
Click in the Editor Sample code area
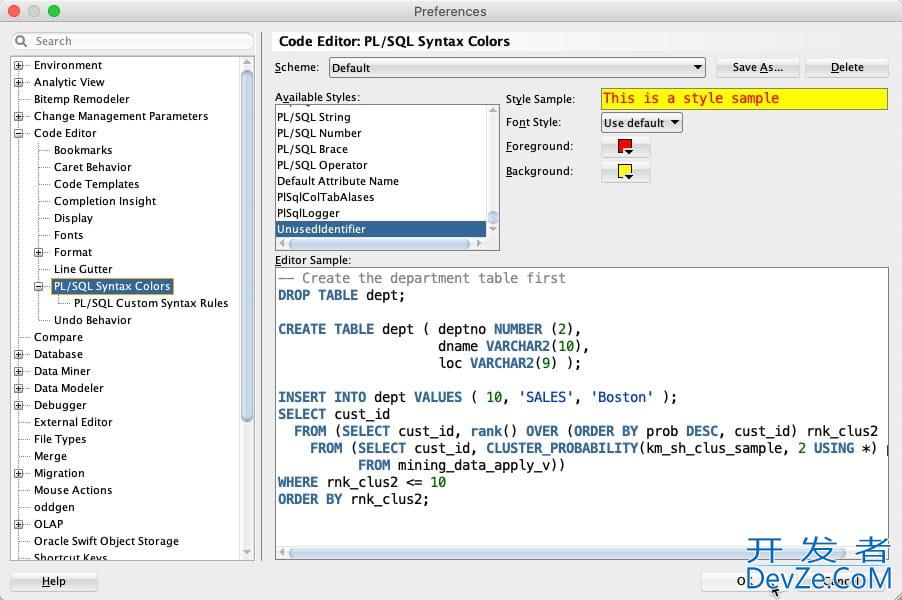click(x=582, y=406)
